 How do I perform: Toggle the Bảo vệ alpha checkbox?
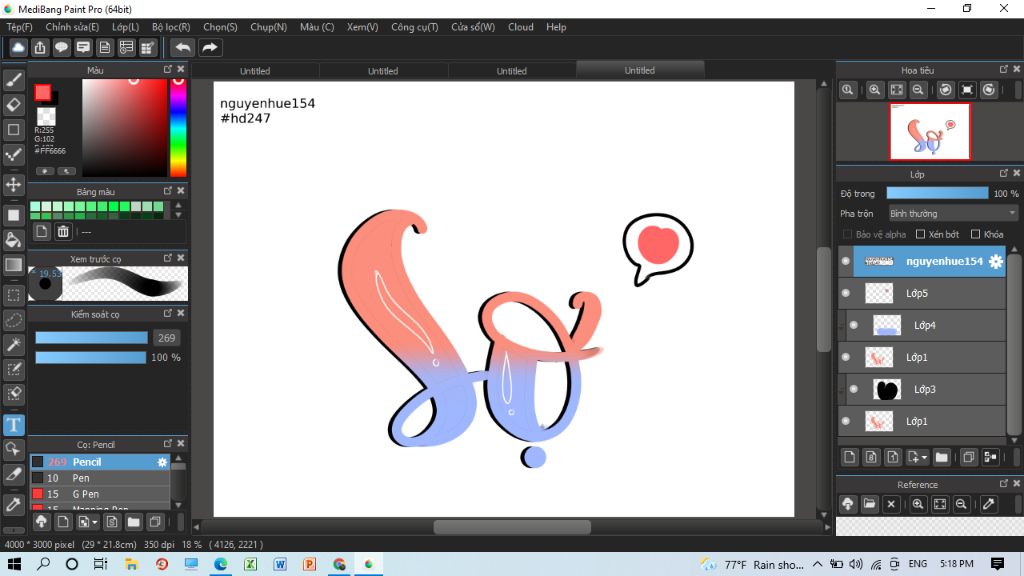coord(848,234)
